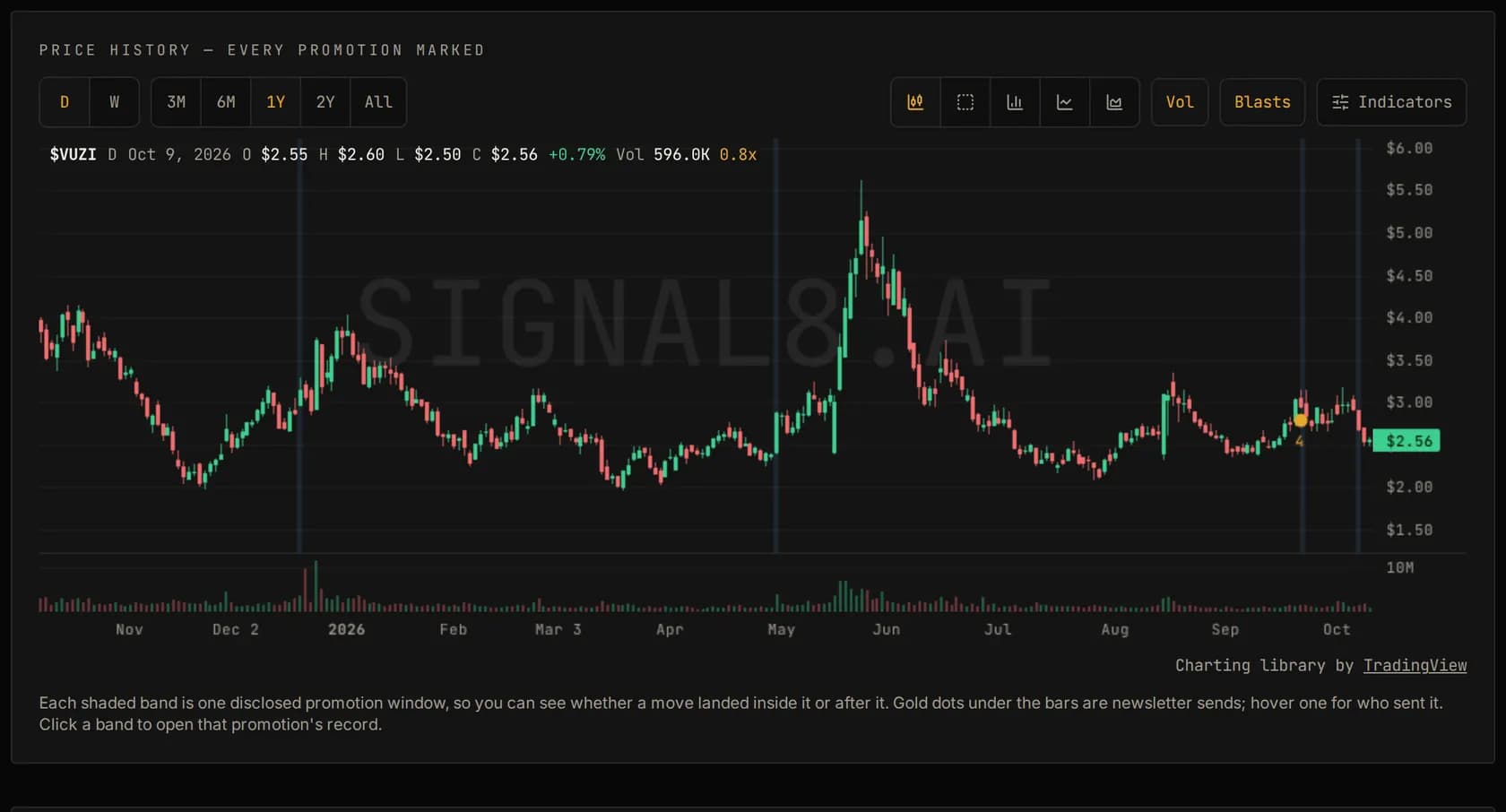
Task: Select the D daily interval
Action: pos(65,102)
